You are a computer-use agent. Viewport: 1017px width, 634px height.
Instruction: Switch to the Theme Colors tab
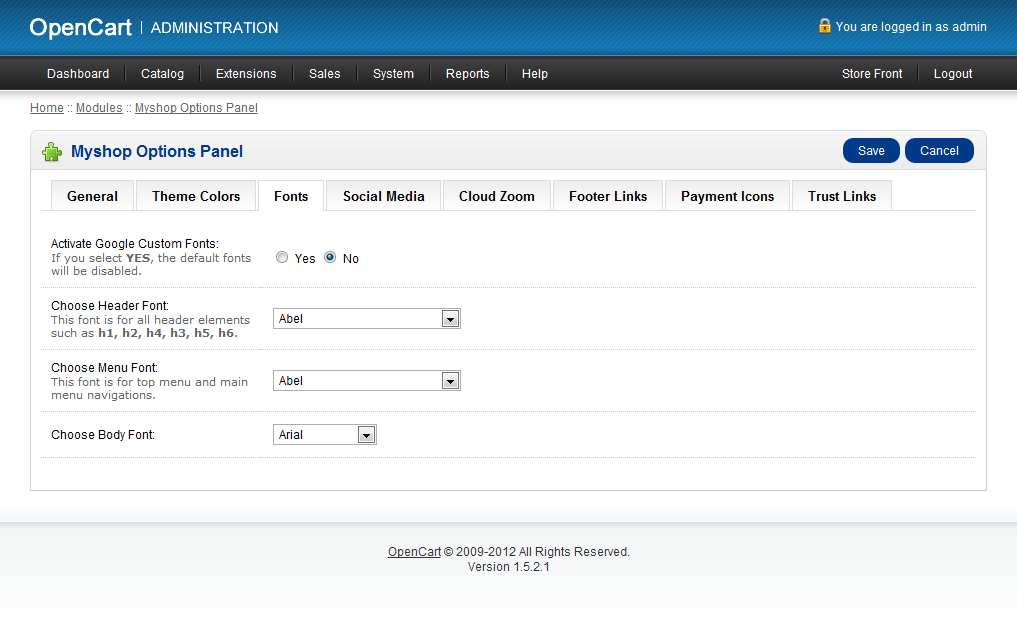pyautogui.click(x=196, y=196)
